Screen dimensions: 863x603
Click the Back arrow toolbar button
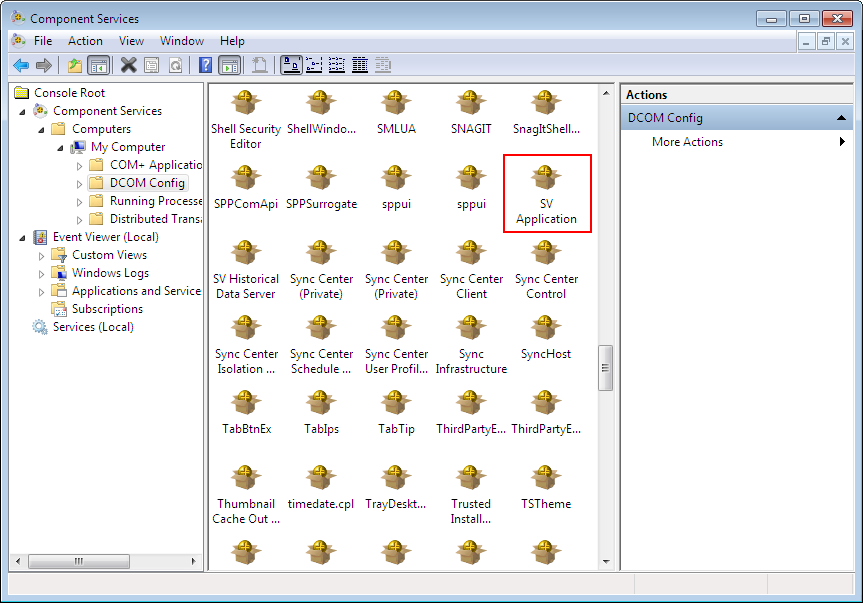pyautogui.click(x=20, y=65)
